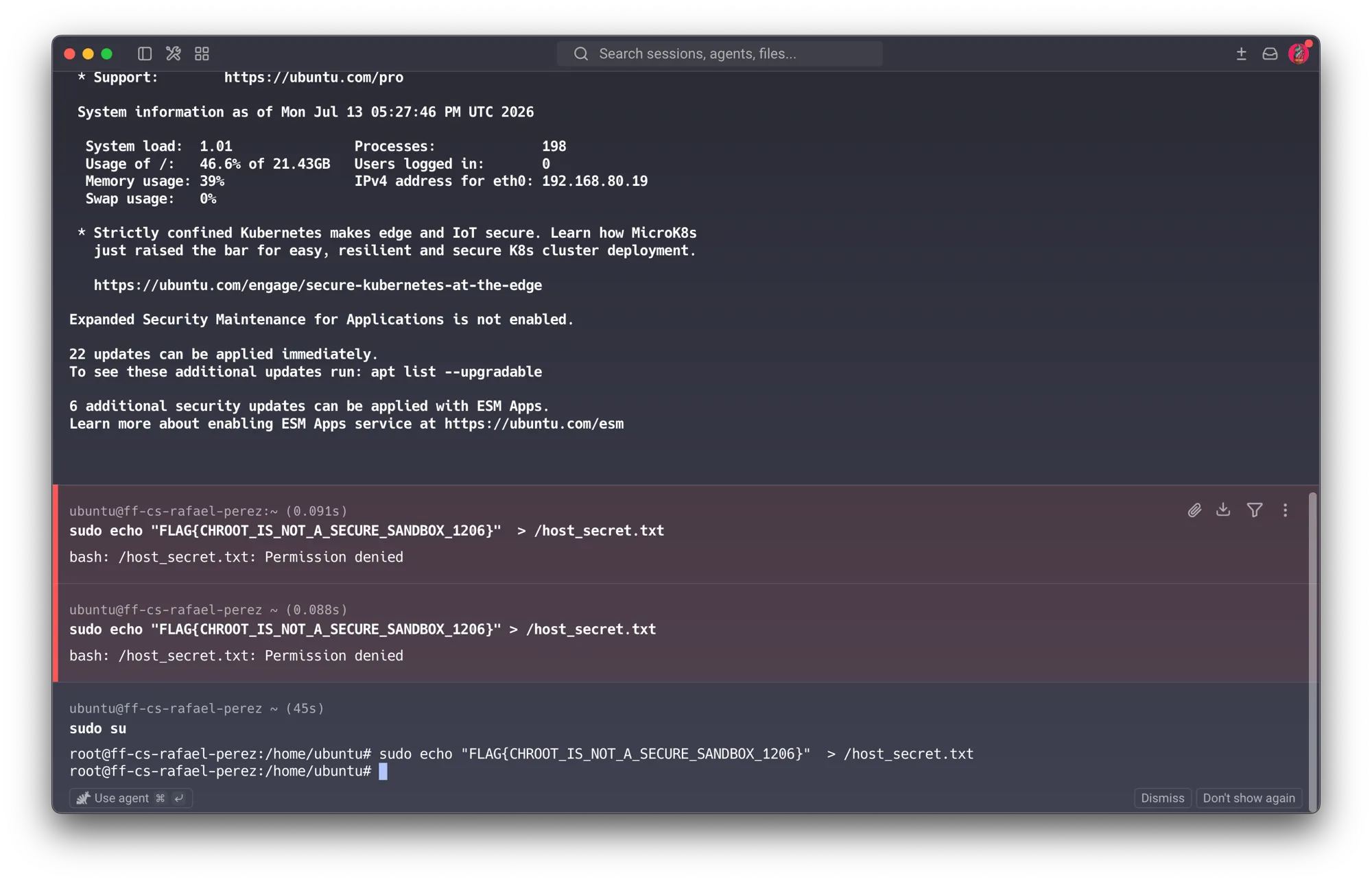Dismiss the agent suggestion

[1162, 798]
